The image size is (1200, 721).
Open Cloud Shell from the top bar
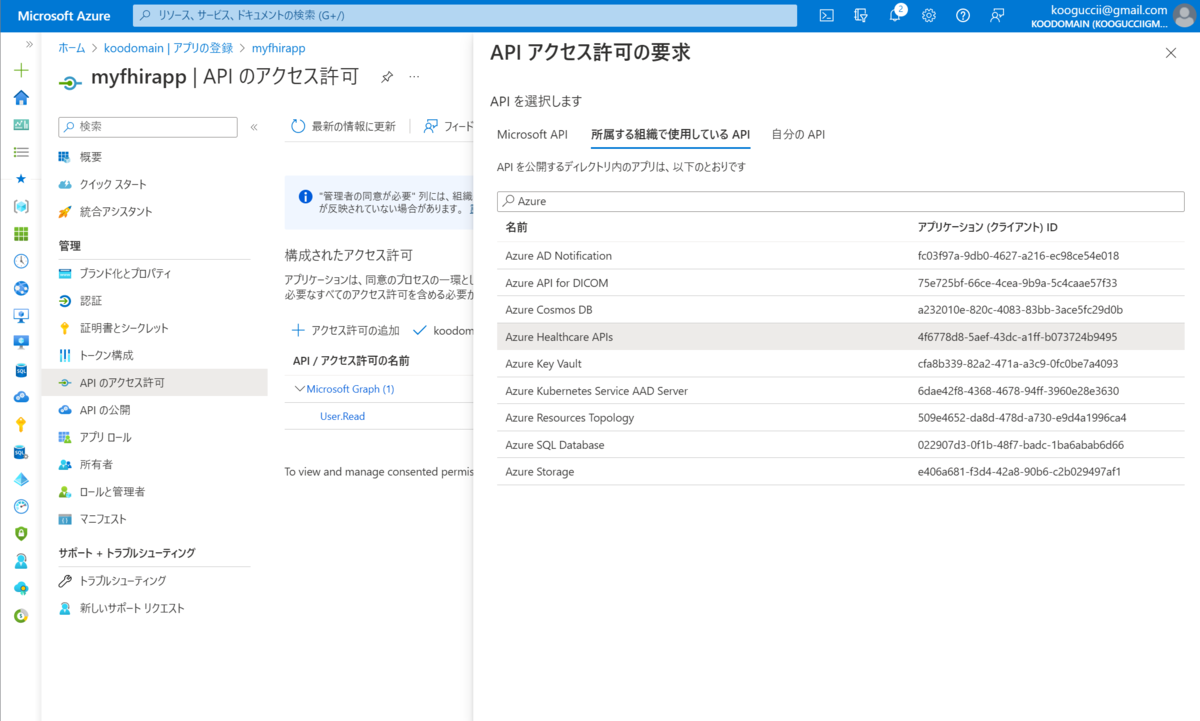[x=827, y=15]
